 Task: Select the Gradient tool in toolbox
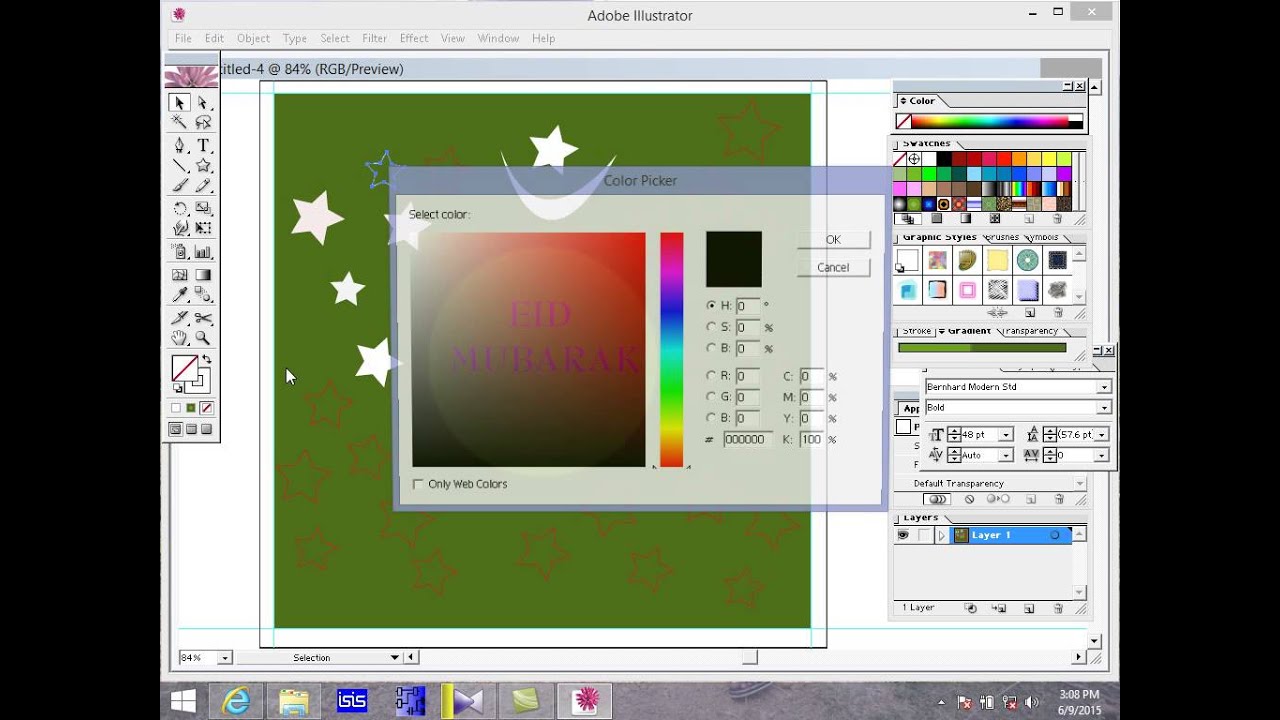(203, 274)
